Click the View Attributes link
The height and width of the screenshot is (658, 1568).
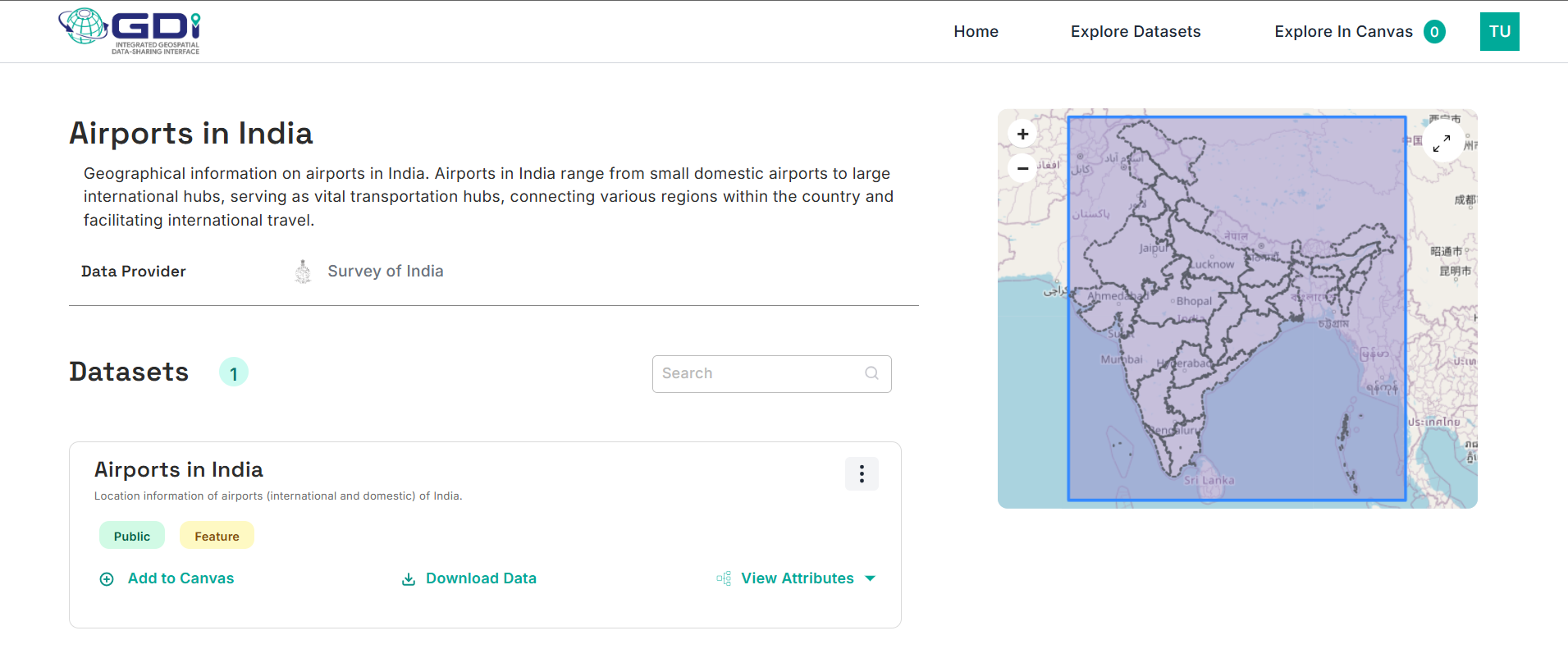point(798,578)
